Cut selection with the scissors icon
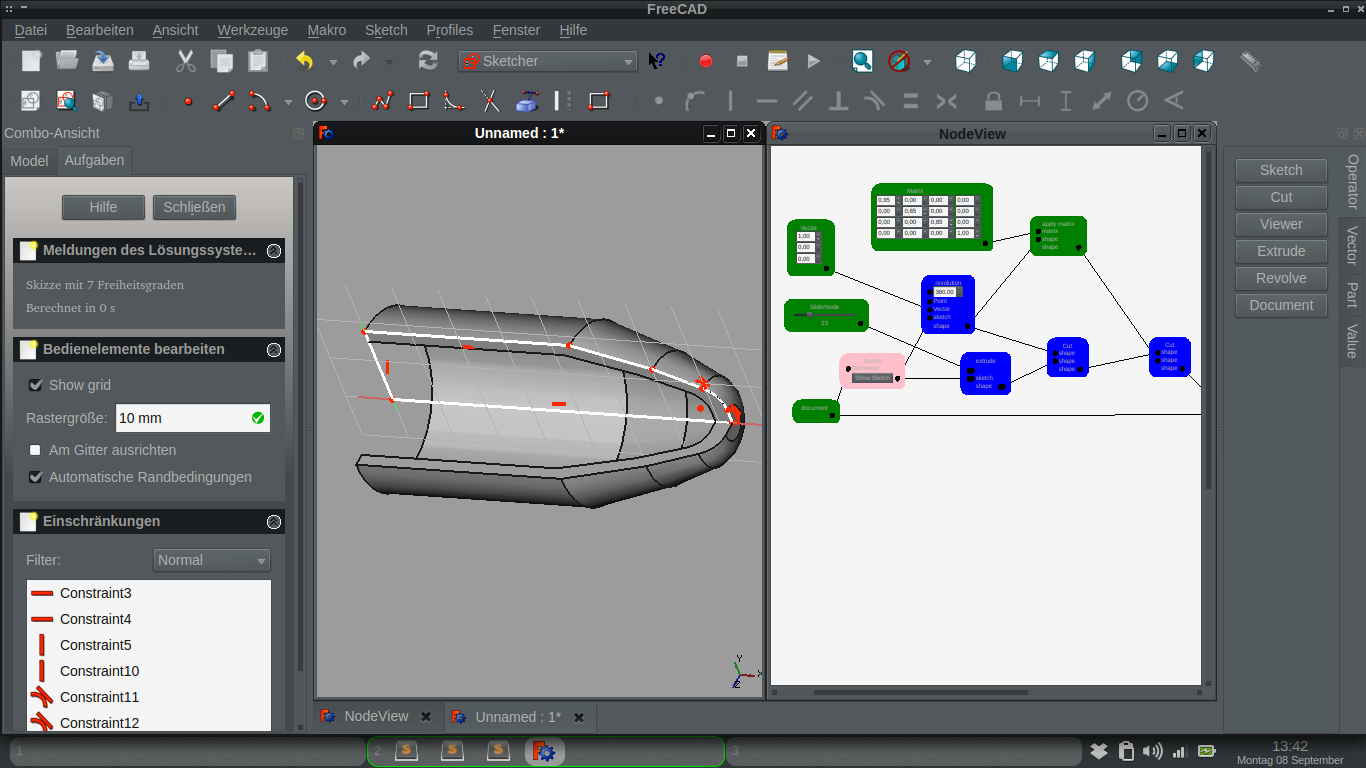Viewport: 1366px width, 768px height. click(x=185, y=61)
